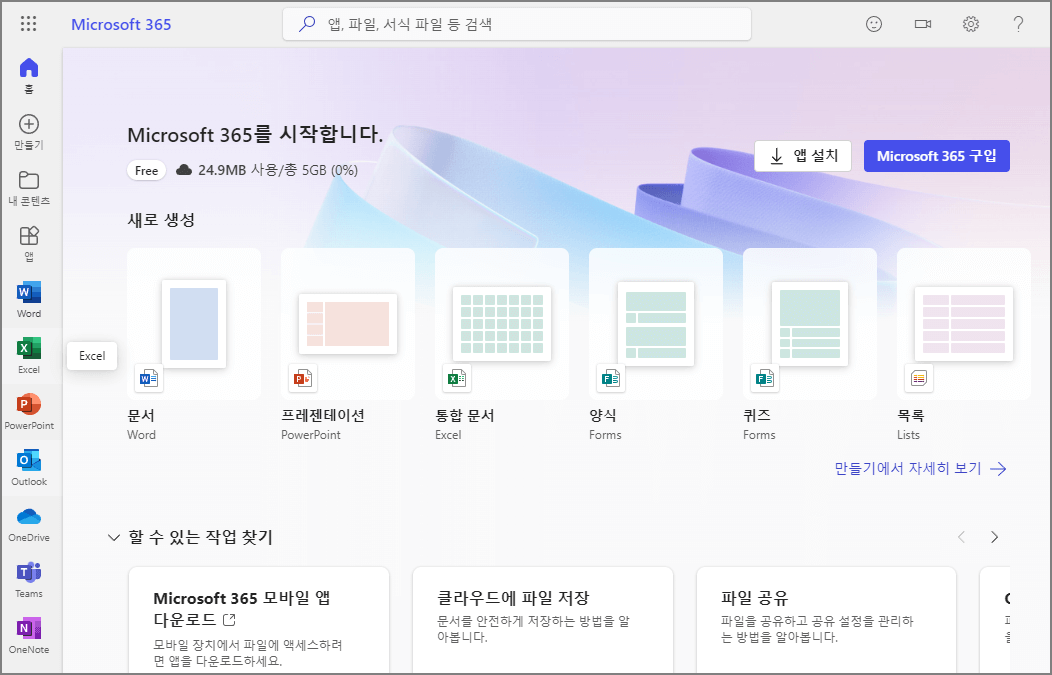Viewport: 1052px width, 675px height.
Task: Open 만들기에서 자세히 보기 link
Action: point(920,468)
